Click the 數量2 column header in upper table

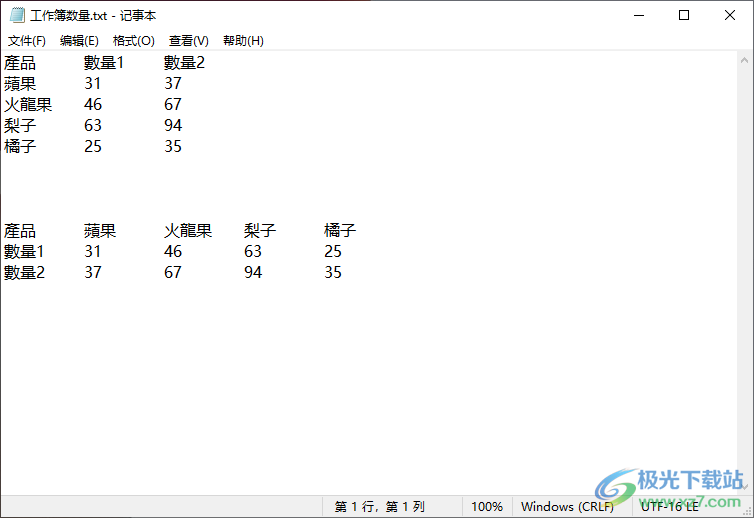(184, 63)
